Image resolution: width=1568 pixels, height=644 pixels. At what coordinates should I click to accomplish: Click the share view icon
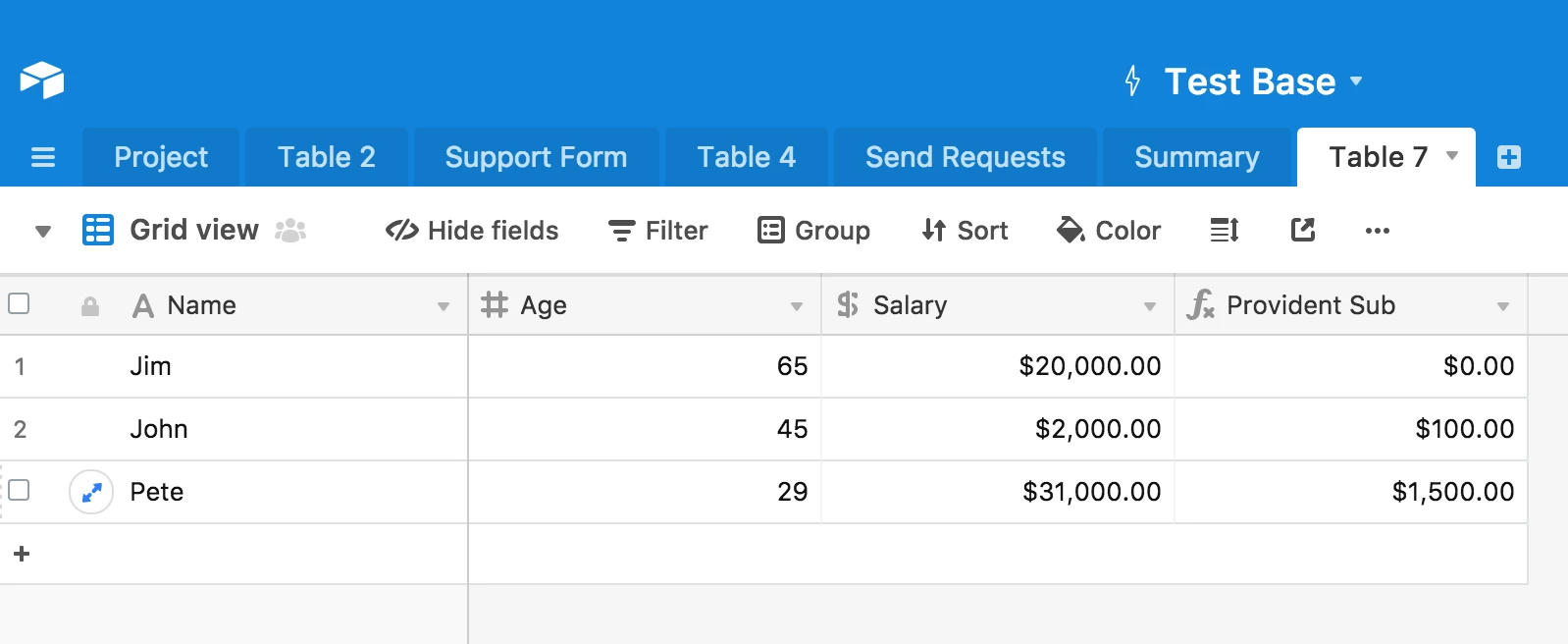pyautogui.click(x=1302, y=231)
